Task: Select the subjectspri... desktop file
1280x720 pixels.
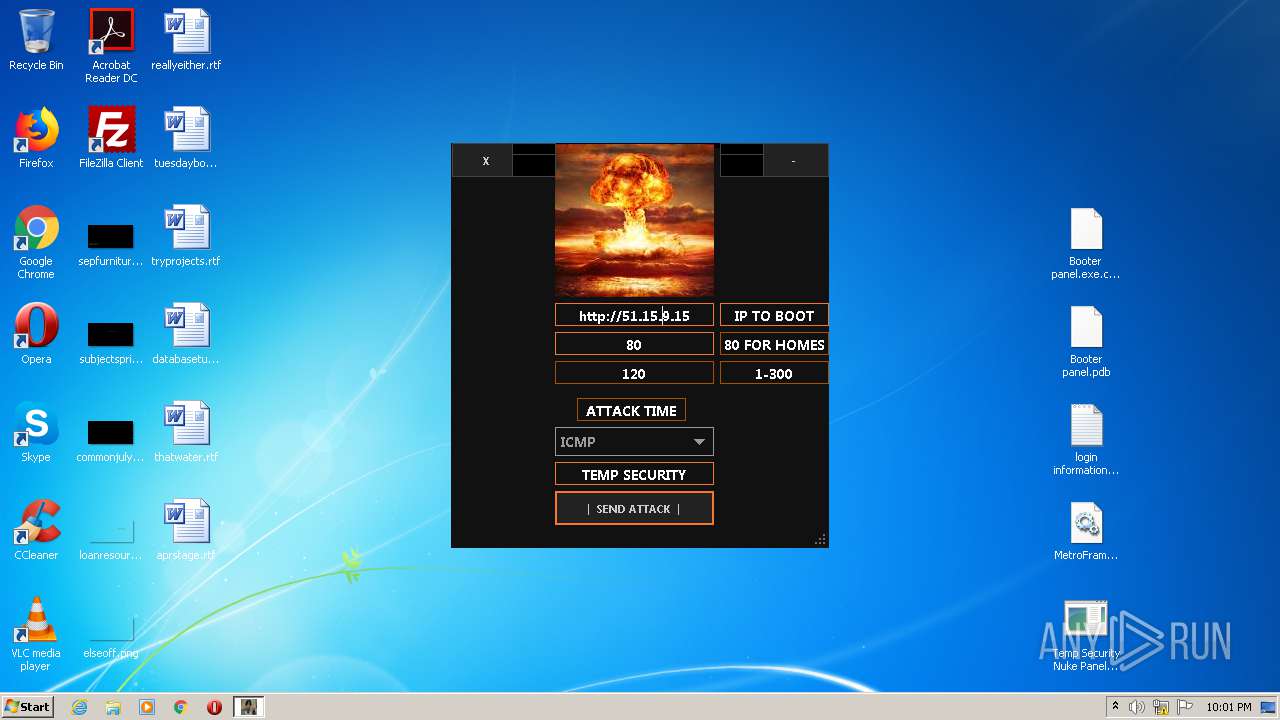Action: pos(111,344)
